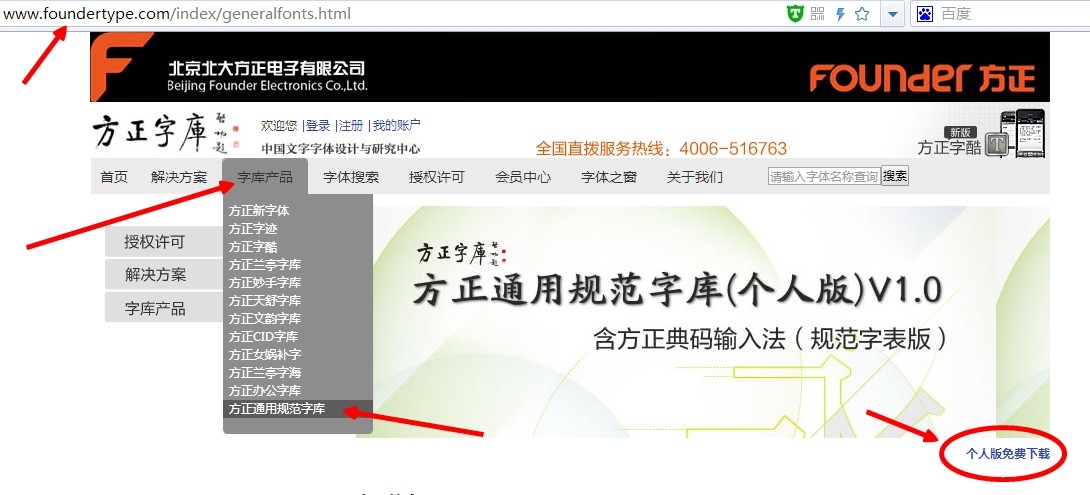Click the URL in the address bar

point(177,13)
